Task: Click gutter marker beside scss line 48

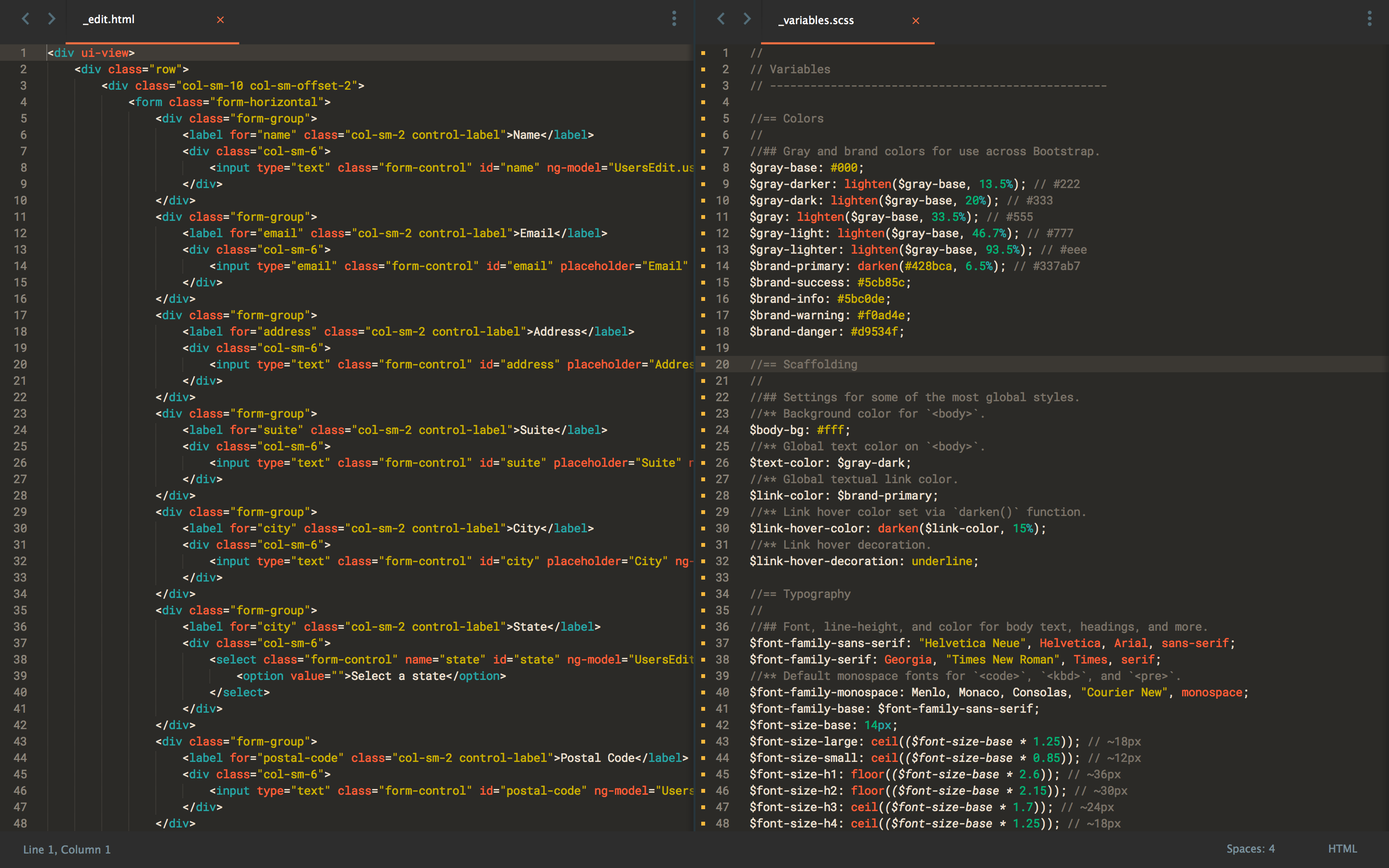Action: click(x=703, y=823)
